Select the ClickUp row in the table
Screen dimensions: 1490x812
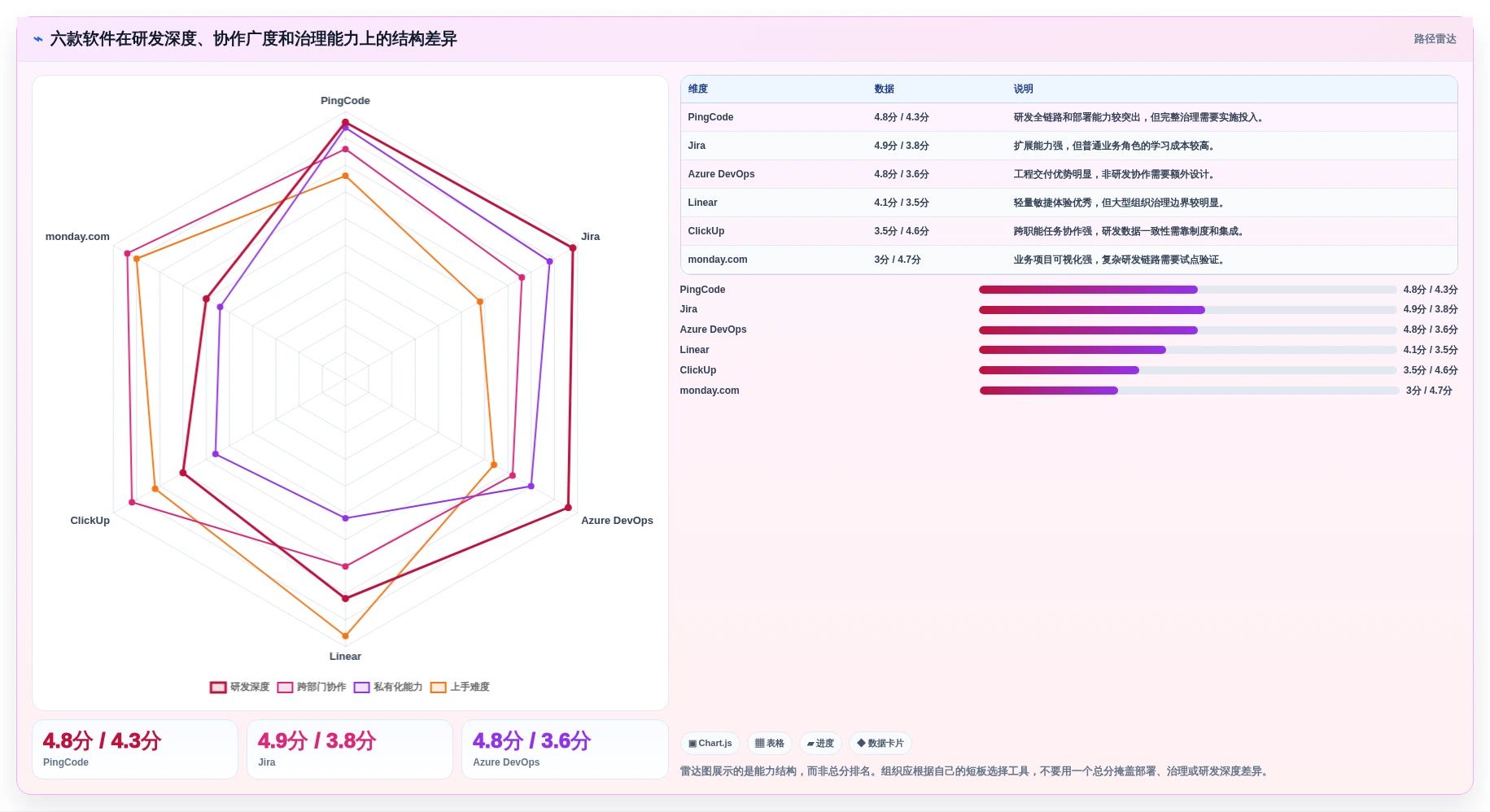tap(1068, 231)
